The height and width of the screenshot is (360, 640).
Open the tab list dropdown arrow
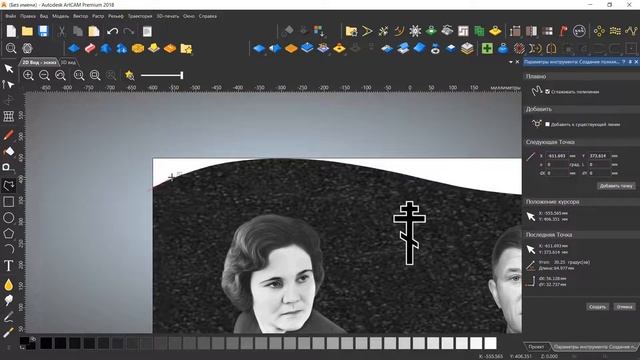pyautogui.click(x=511, y=62)
